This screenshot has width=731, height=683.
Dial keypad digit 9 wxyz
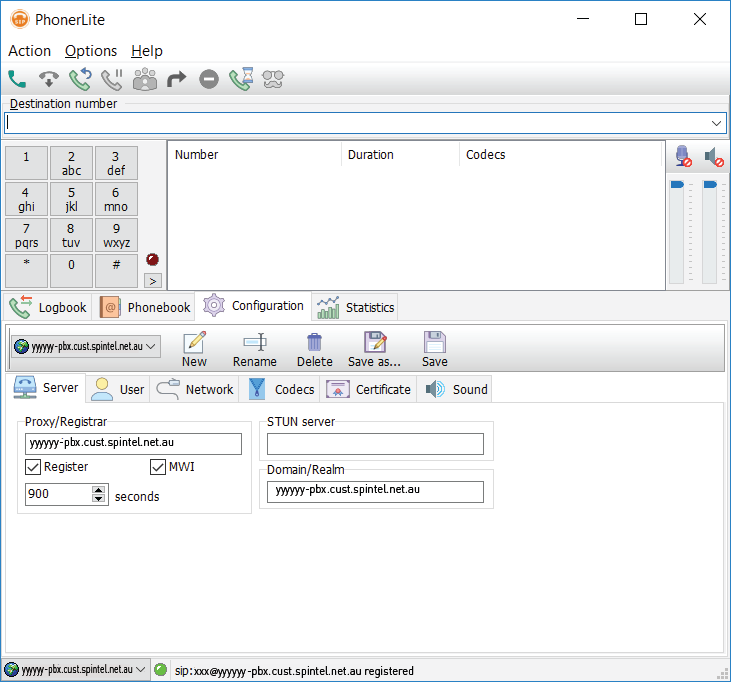click(x=116, y=235)
